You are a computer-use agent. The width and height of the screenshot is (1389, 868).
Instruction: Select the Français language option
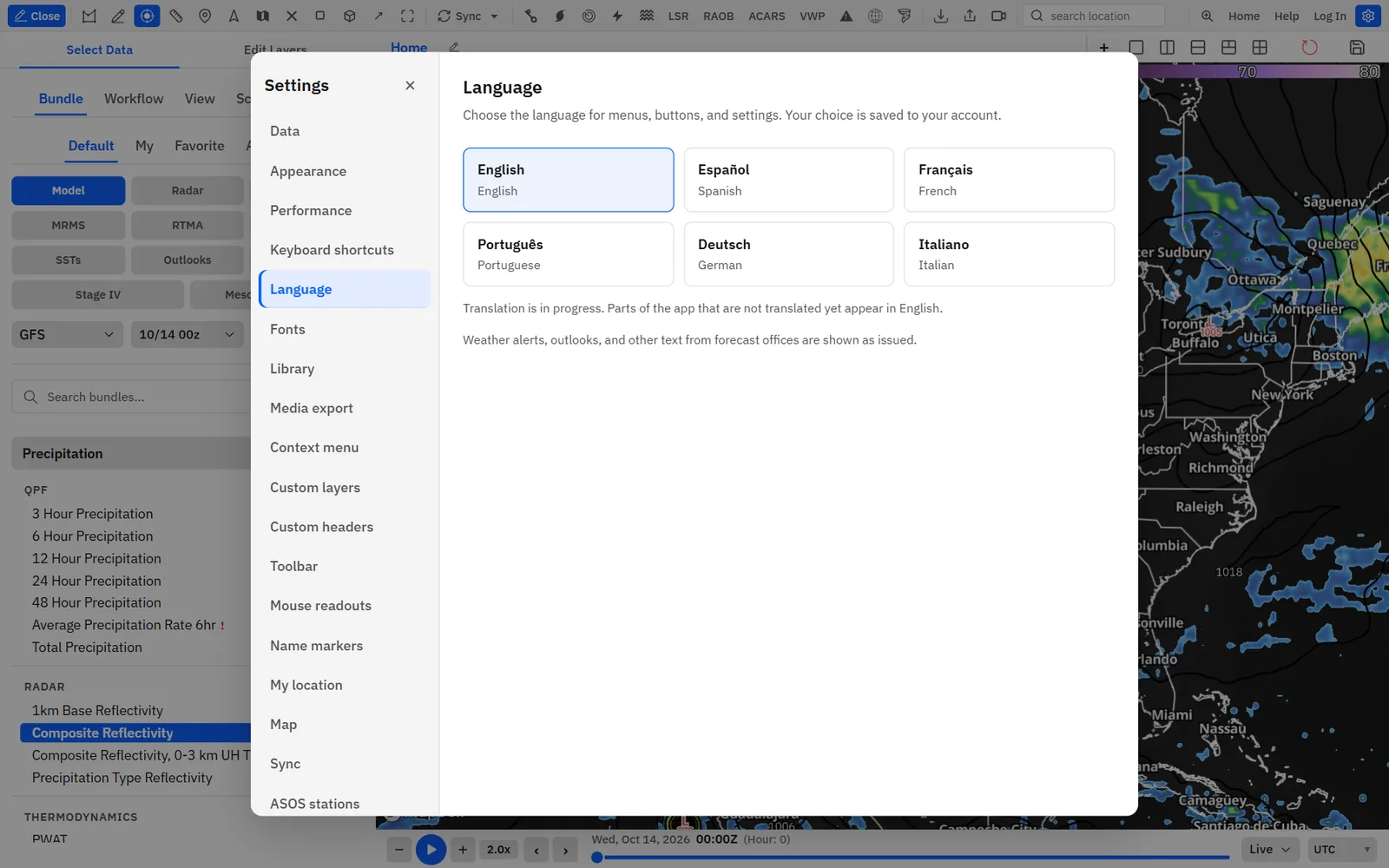[x=1009, y=180]
